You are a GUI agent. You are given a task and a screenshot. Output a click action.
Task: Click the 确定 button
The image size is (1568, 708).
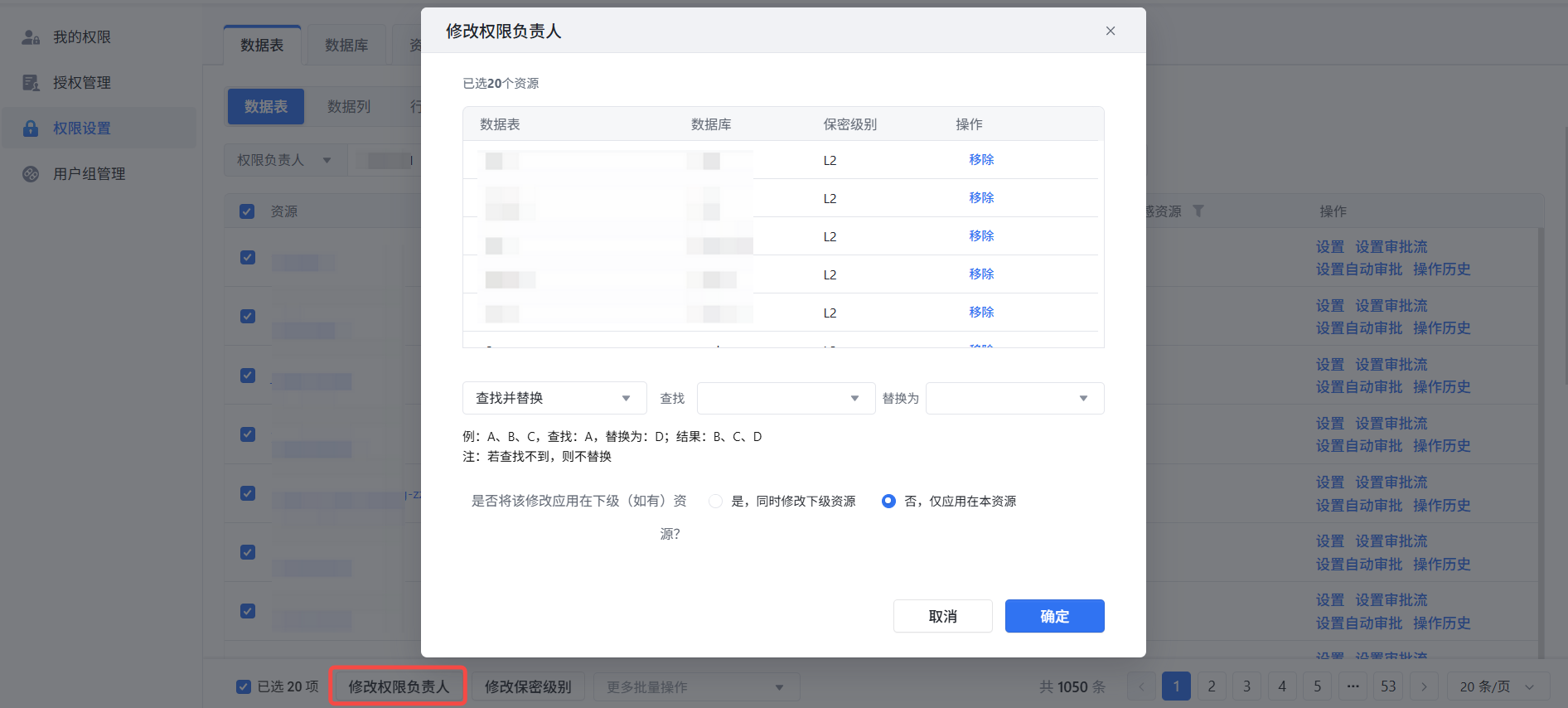tap(1054, 616)
